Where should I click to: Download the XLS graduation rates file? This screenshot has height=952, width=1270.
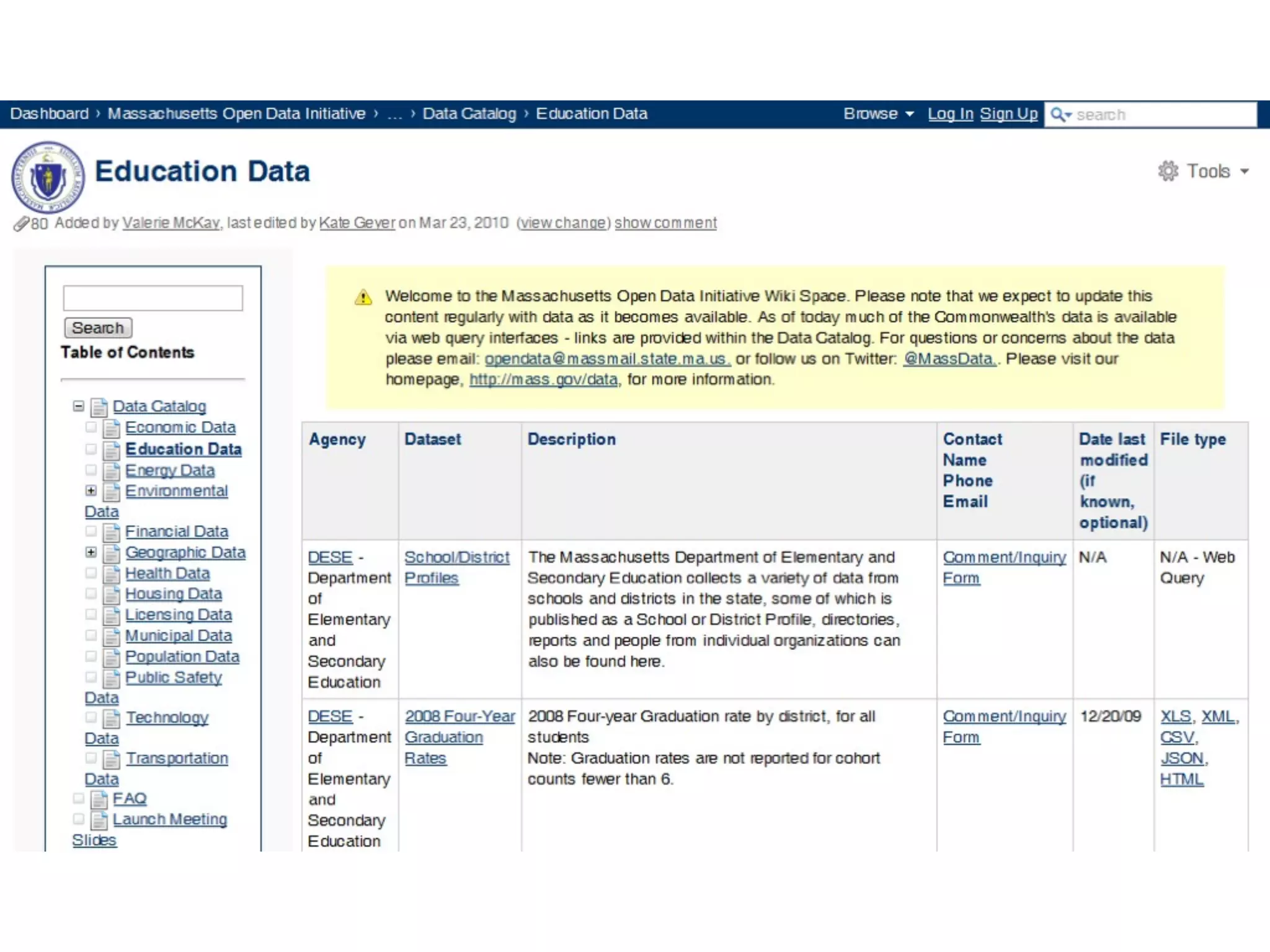point(1175,716)
